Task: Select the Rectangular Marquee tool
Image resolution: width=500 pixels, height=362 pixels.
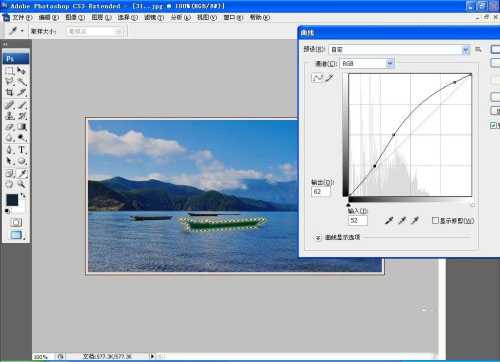Action: pyautogui.click(x=9, y=71)
